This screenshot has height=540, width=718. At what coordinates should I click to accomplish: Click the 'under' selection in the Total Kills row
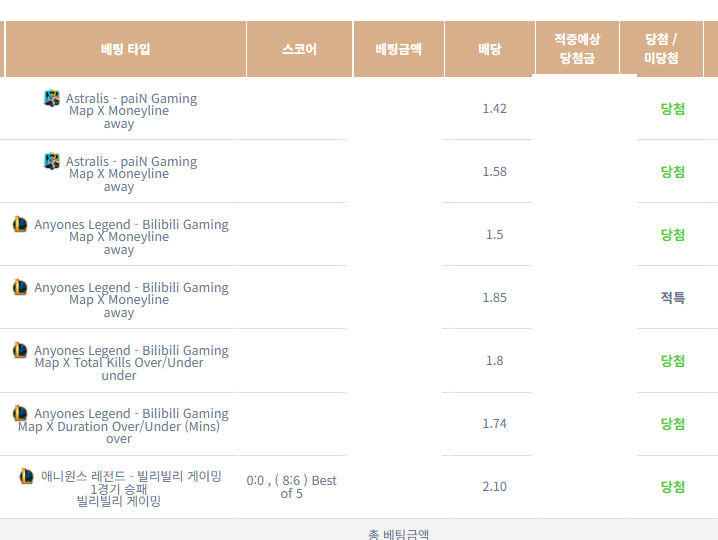click(x=119, y=376)
